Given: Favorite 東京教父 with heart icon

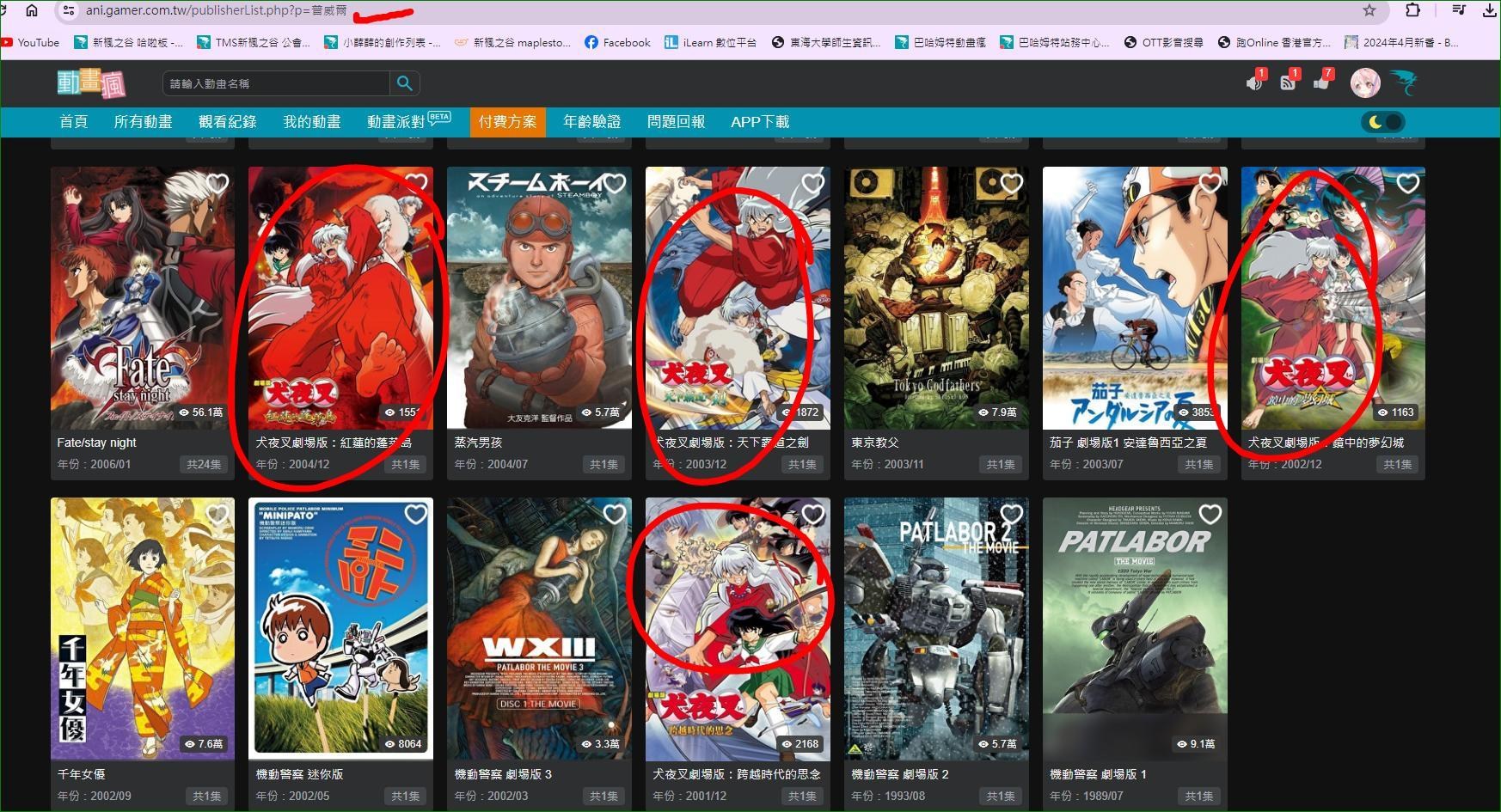Looking at the screenshot, I should 1012,183.
